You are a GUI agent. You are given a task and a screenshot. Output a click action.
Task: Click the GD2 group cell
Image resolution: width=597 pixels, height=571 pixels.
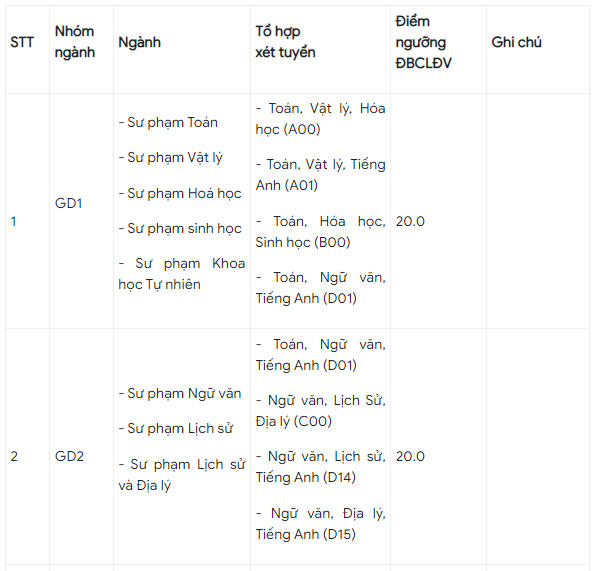pyautogui.click(x=69, y=456)
